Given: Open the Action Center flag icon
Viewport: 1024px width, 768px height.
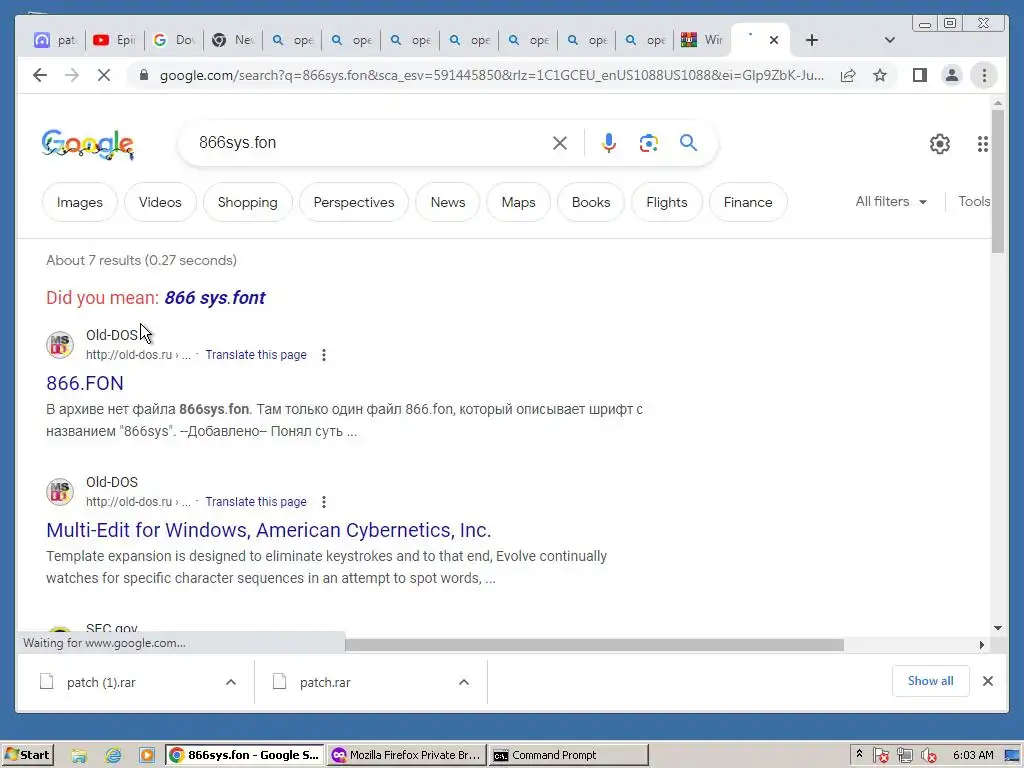Looking at the screenshot, I should tap(881, 756).
